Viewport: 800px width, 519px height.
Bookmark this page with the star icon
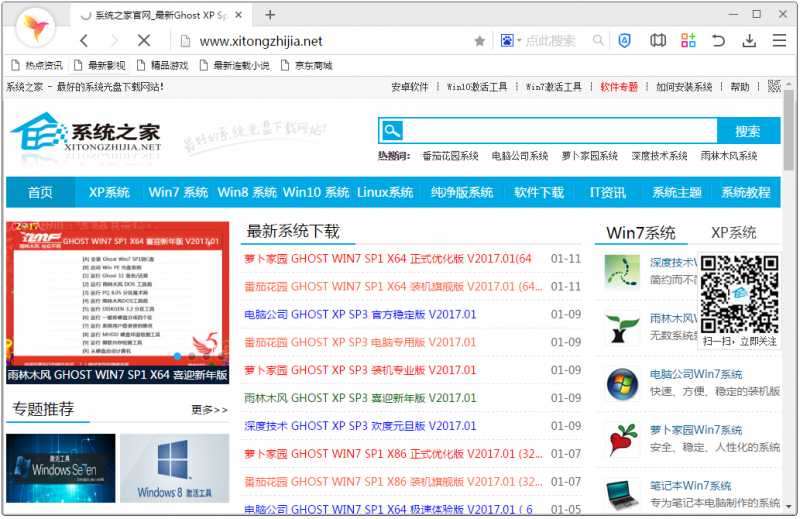pyautogui.click(x=480, y=41)
